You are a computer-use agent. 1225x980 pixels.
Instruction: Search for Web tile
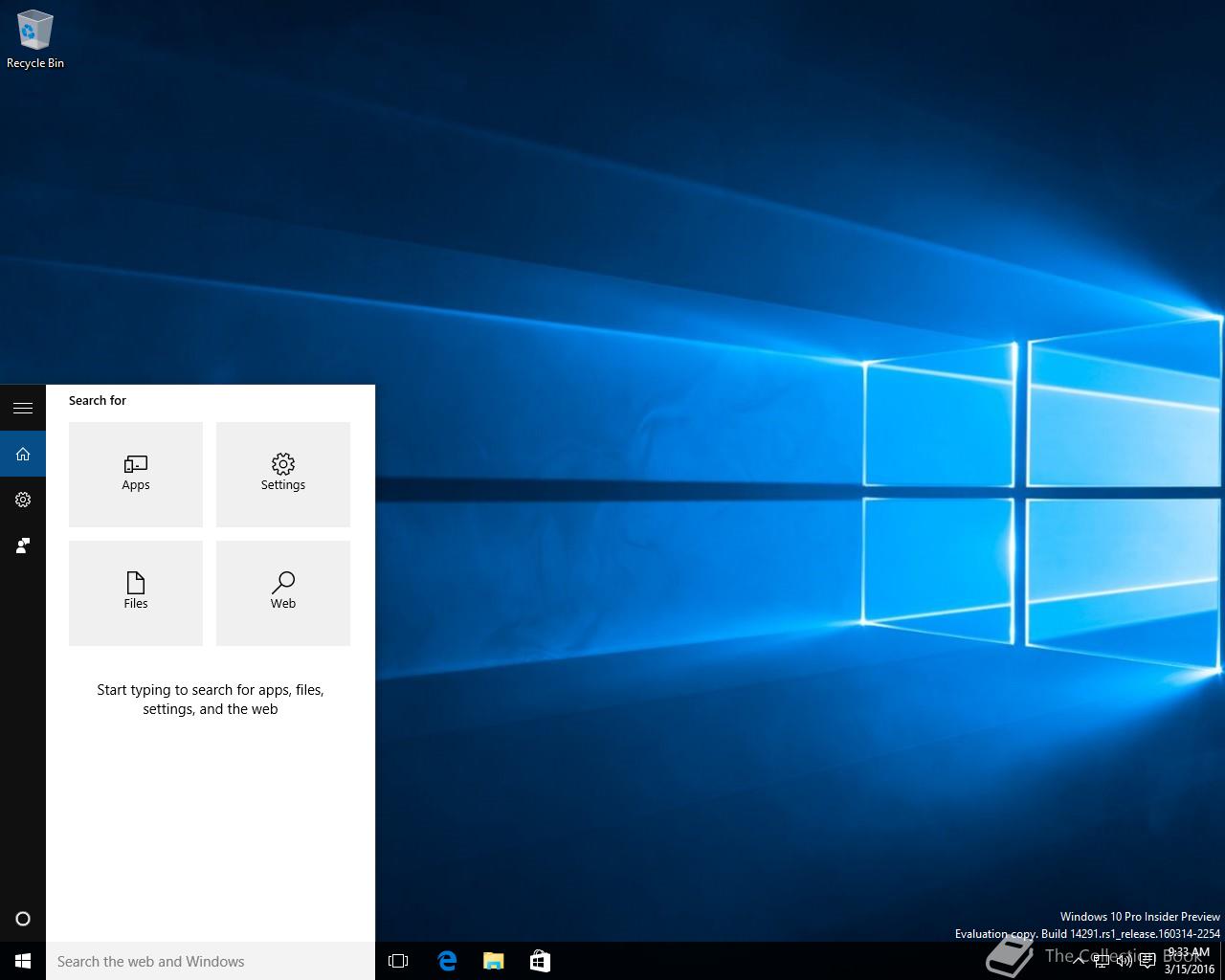pos(283,593)
